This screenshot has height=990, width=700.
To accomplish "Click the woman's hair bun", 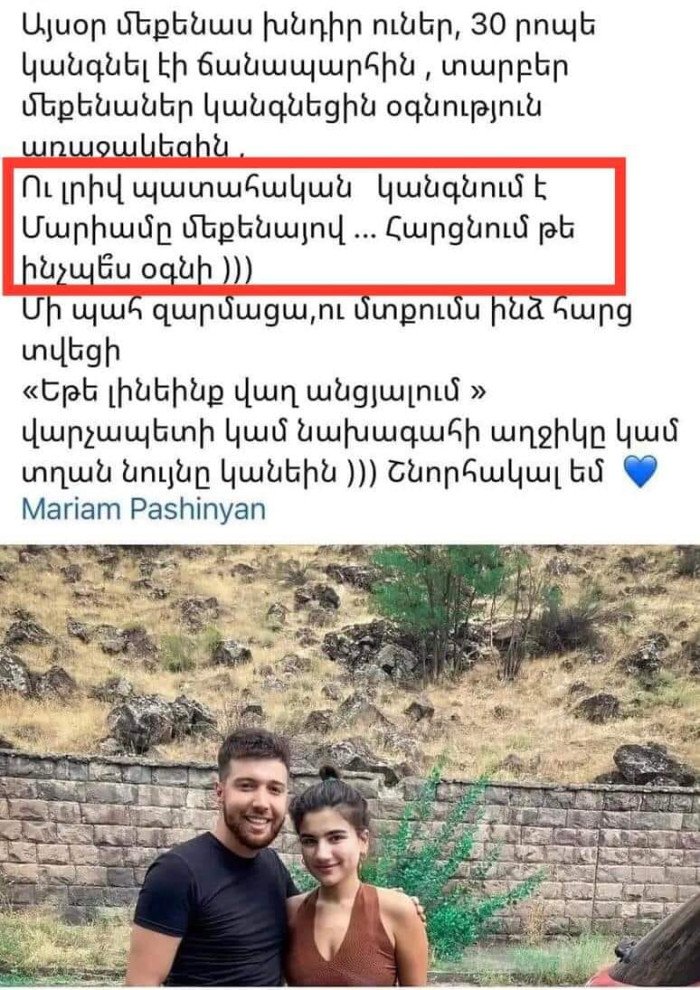I will (x=329, y=773).
